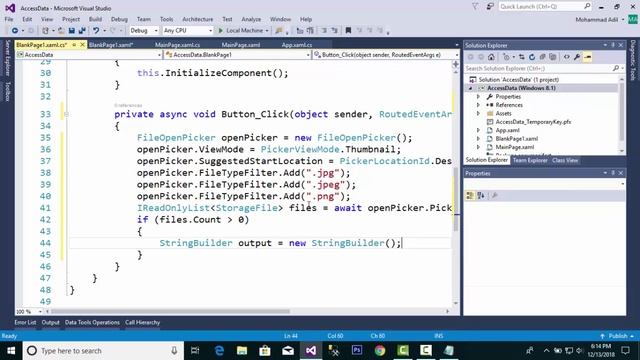640x360 pixels.
Task: Open the Analyze menu
Action: pos(251,19)
